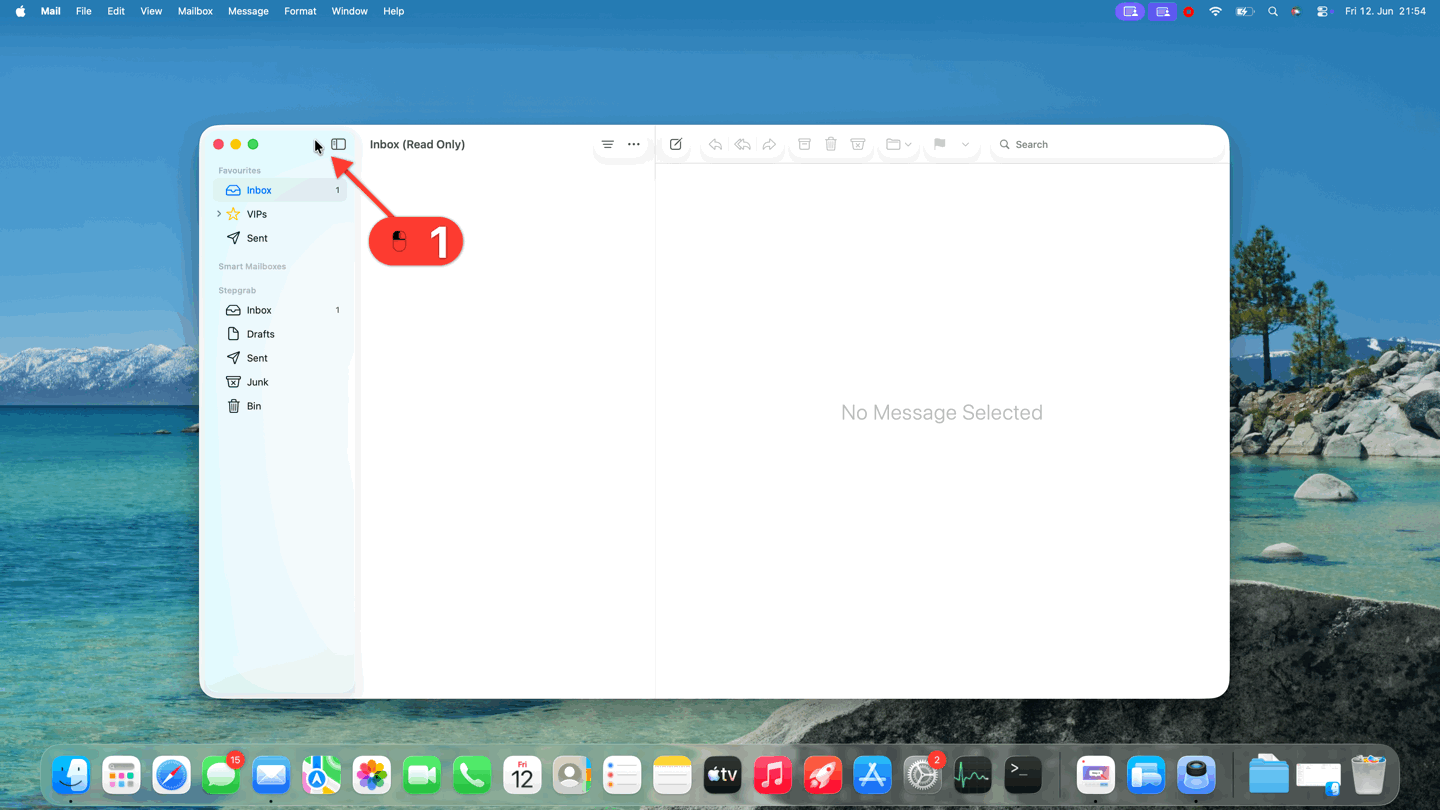Open Notes from the Dock
Screen dimensions: 1440x810
(x=672, y=775)
